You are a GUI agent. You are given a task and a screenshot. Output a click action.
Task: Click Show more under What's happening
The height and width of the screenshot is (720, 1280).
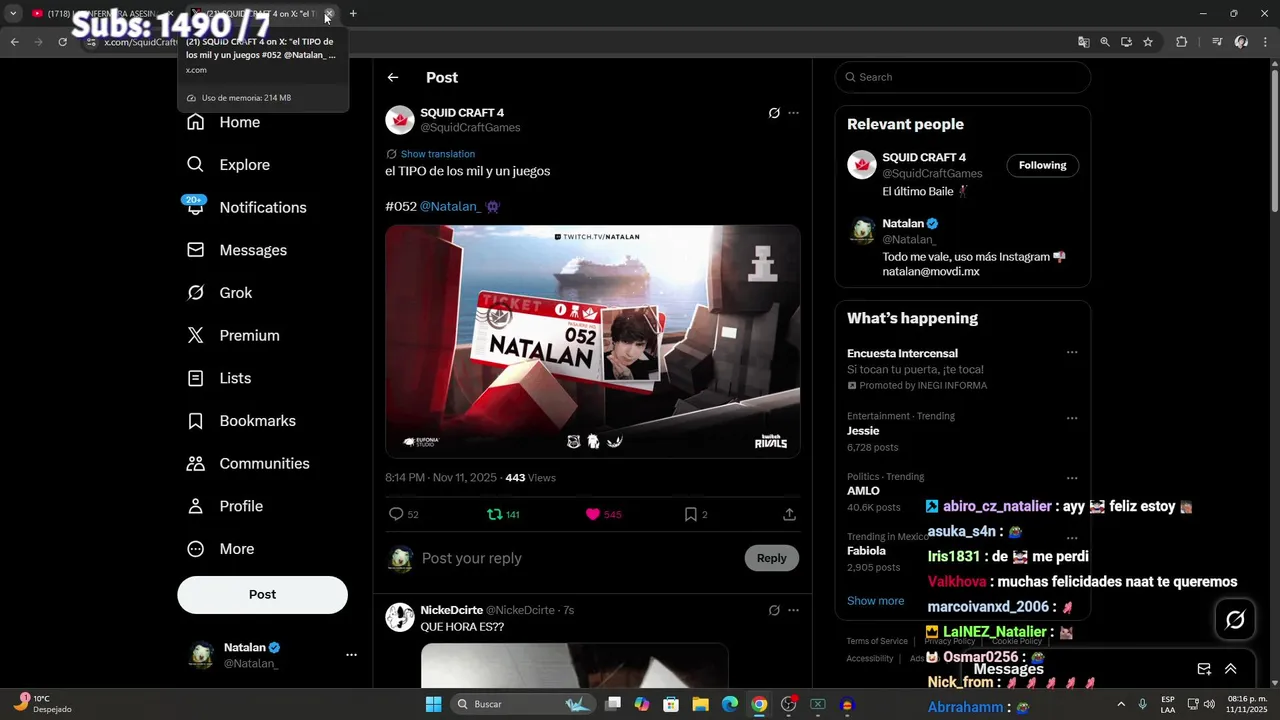(x=875, y=601)
